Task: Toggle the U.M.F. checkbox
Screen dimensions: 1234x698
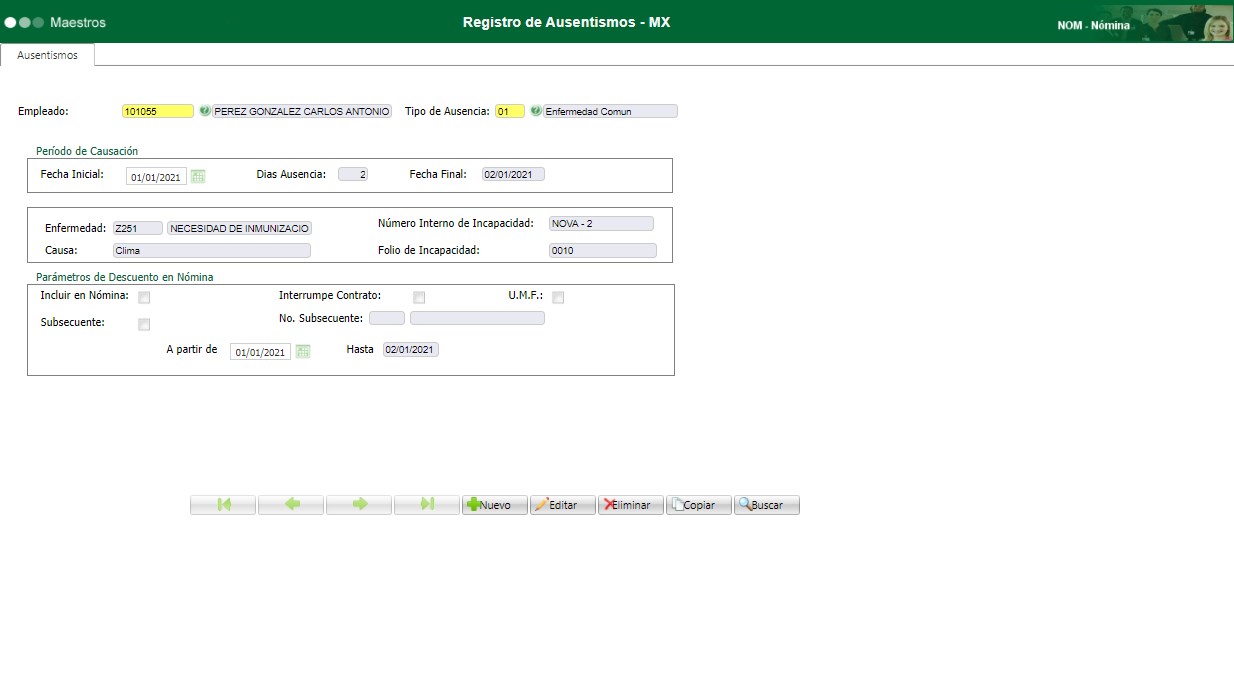Action: click(x=558, y=297)
